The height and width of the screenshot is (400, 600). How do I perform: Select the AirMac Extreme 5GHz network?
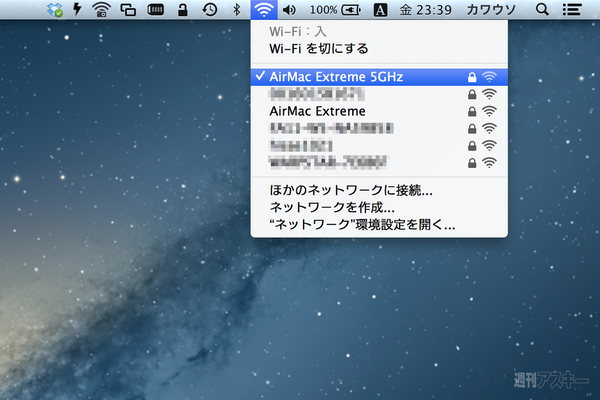[379, 77]
